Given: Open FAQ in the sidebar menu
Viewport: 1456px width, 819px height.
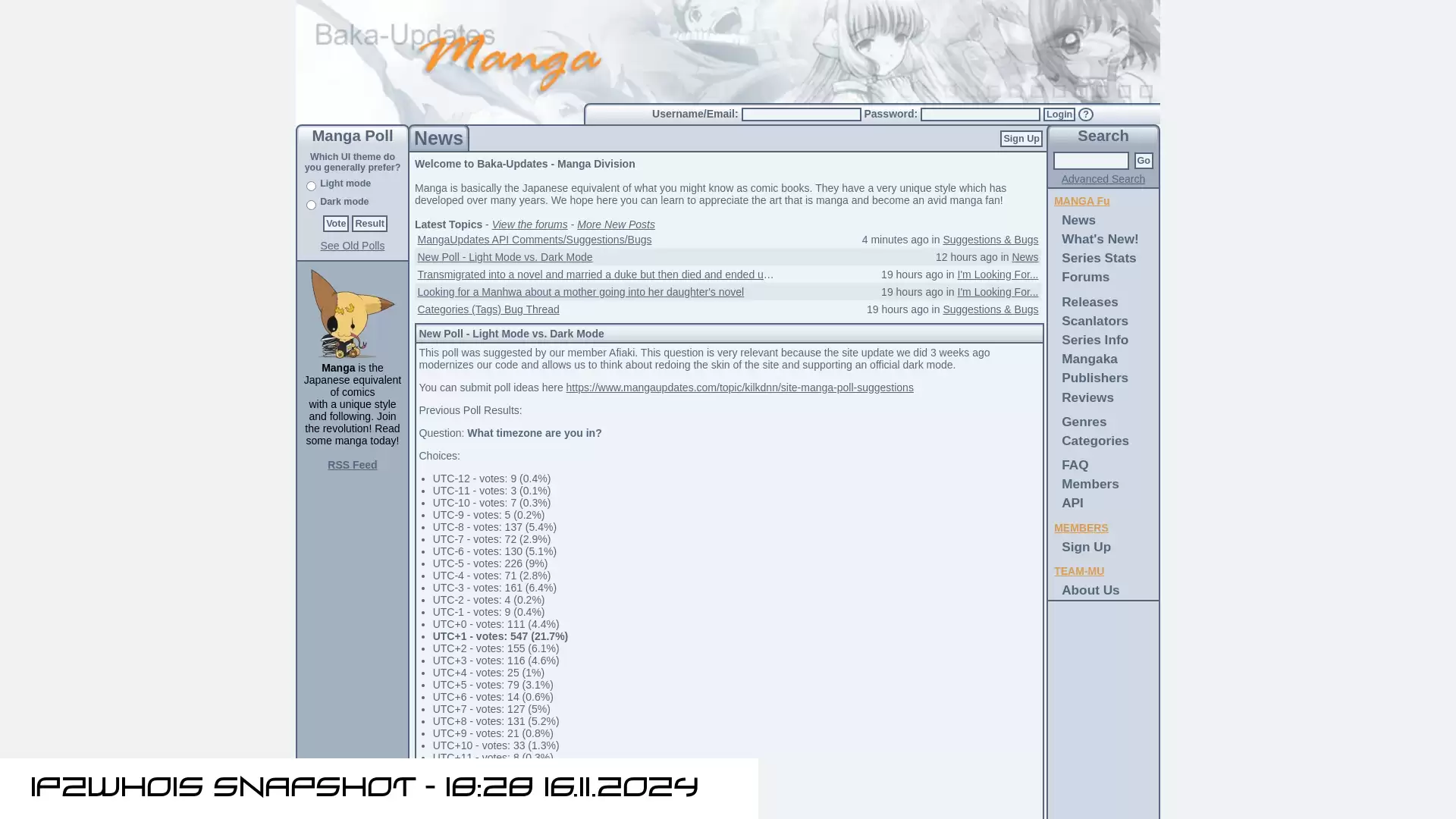Looking at the screenshot, I should (x=1075, y=465).
